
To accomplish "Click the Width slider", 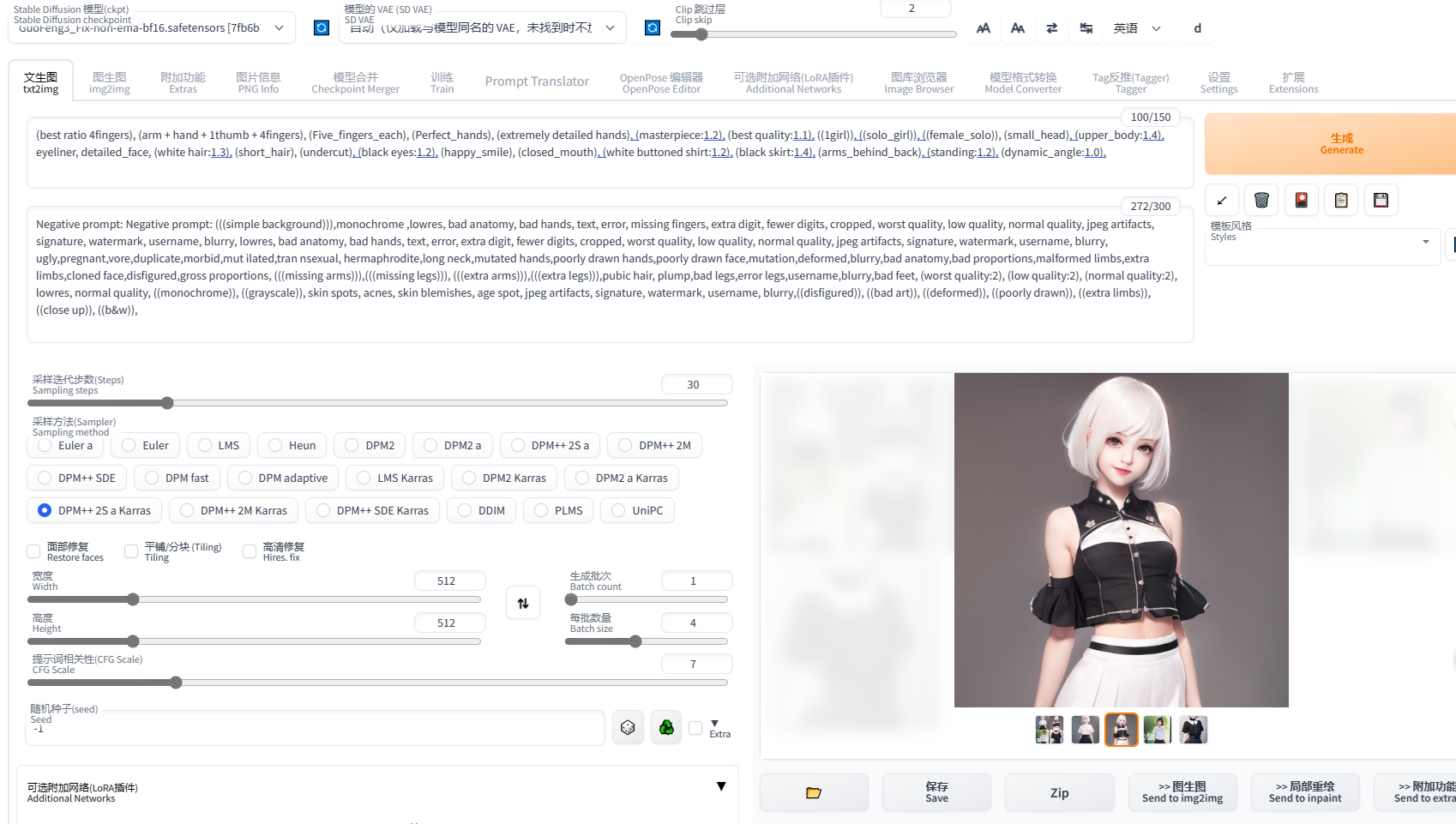I will point(254,599).
